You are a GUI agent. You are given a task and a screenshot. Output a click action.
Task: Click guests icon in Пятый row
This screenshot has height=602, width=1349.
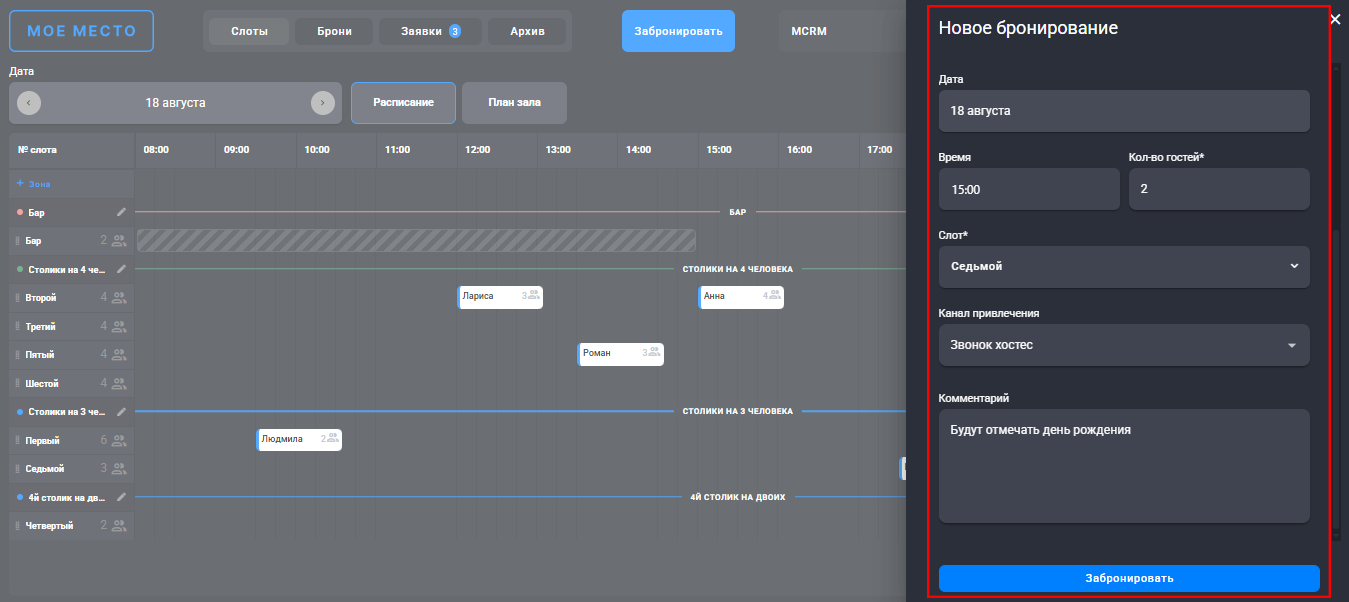point(119,354)
